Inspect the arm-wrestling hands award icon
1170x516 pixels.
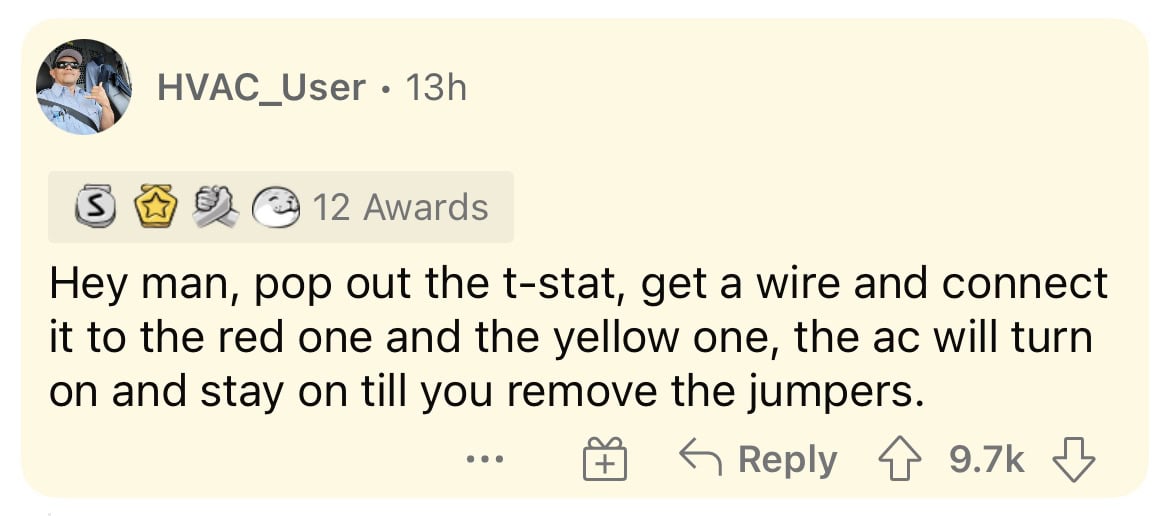tap(215, 209)
